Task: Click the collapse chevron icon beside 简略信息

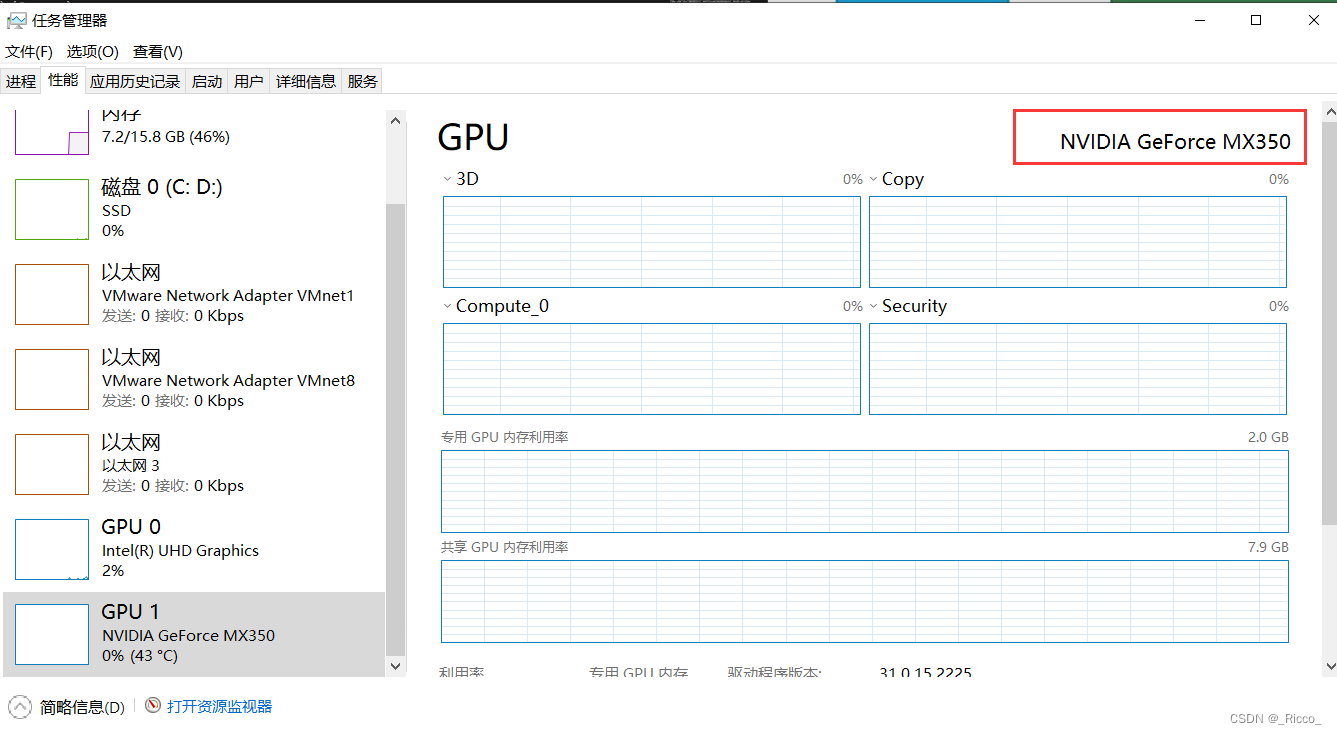Action: (x=20, y=707)
